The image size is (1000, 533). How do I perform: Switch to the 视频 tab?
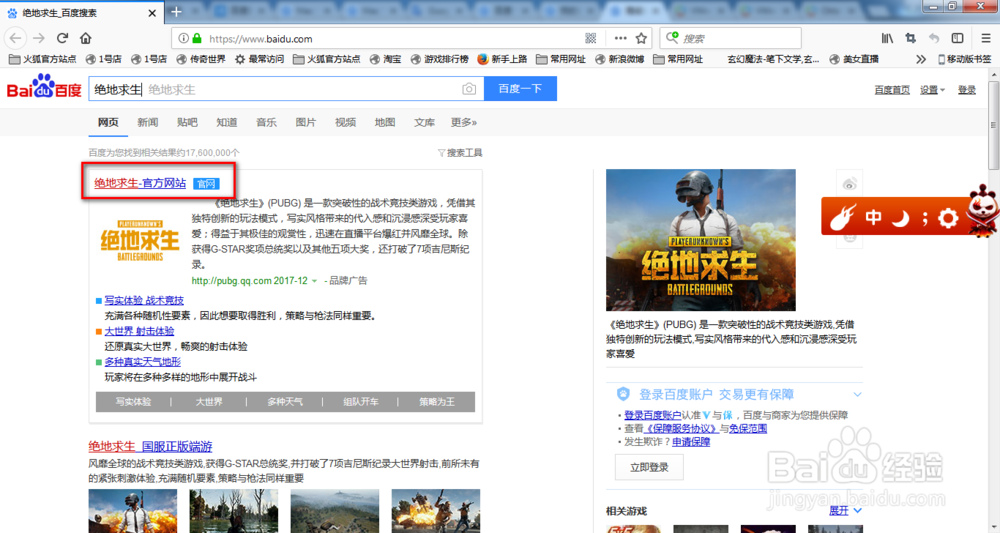tap(345, 122)
